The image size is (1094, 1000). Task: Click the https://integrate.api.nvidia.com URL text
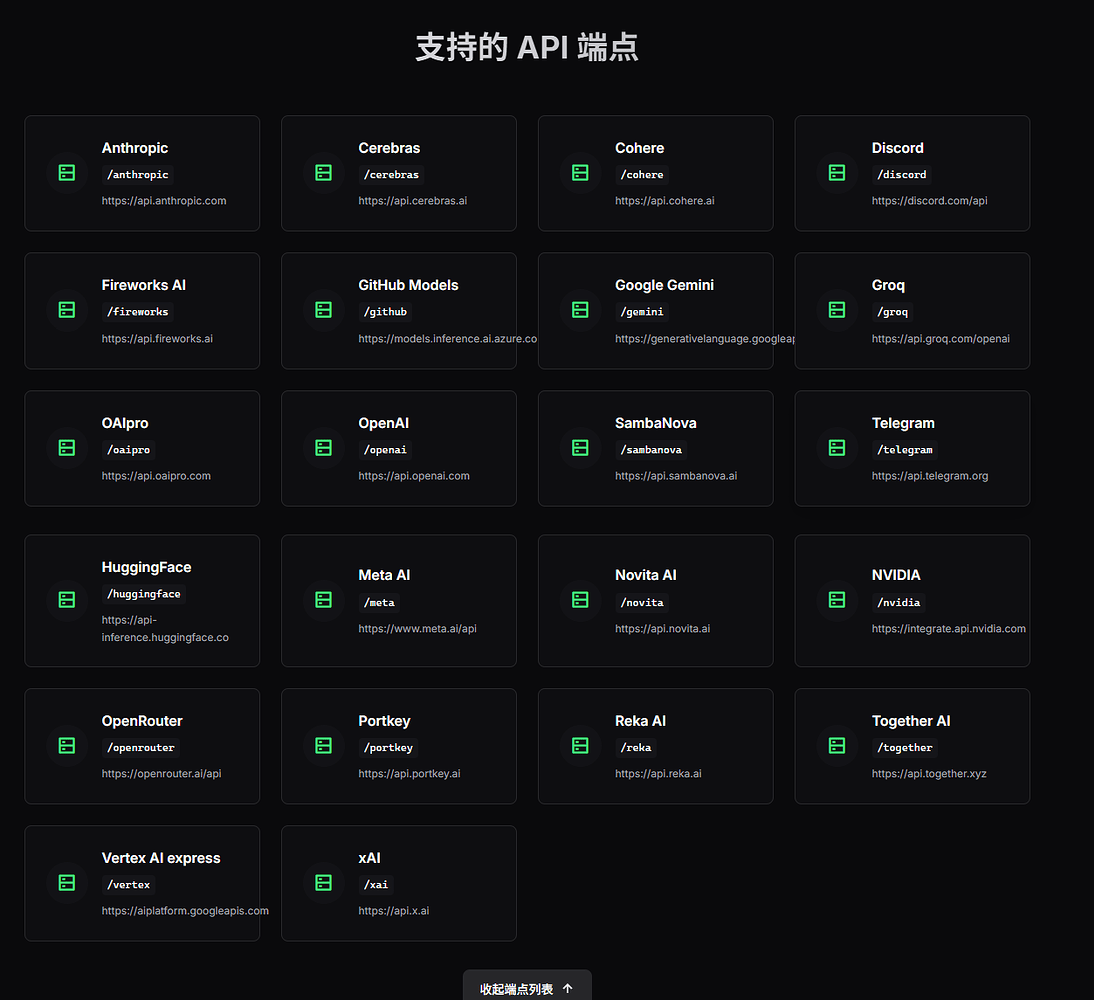tap(949, 629)
